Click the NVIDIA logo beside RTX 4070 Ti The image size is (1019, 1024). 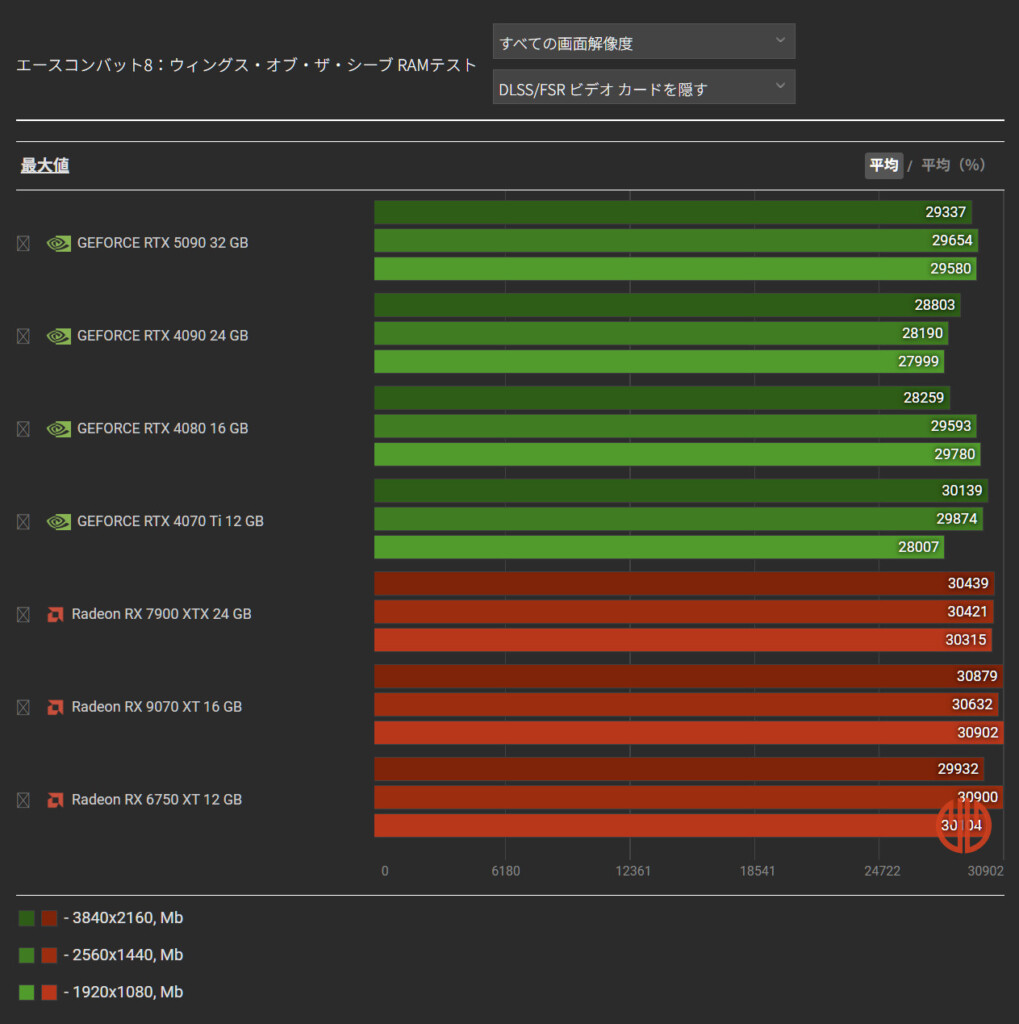point(59,522)
